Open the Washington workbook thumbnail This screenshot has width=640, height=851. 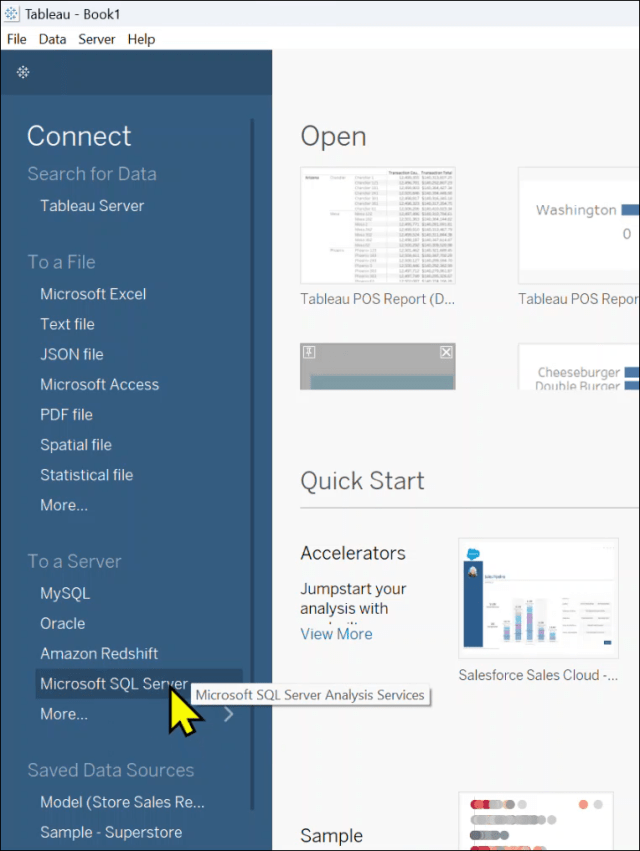click(579, 225)
